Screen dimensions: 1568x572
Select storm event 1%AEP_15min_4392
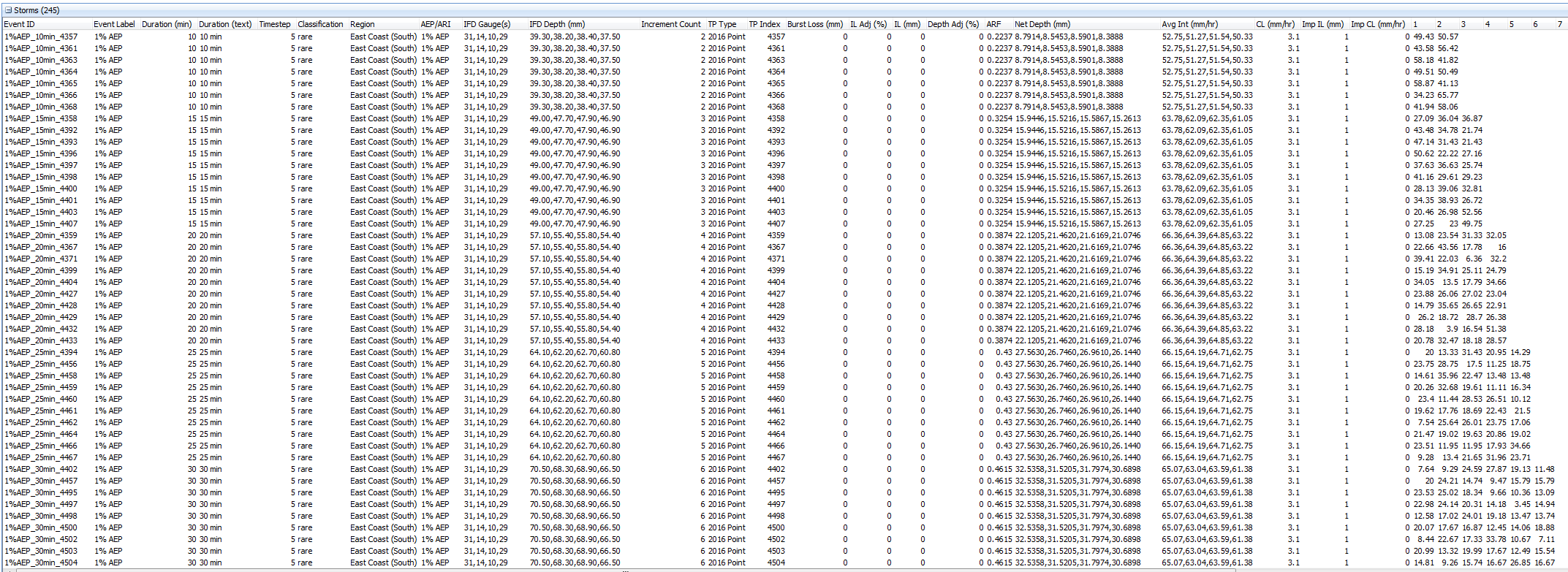[41, 130]
